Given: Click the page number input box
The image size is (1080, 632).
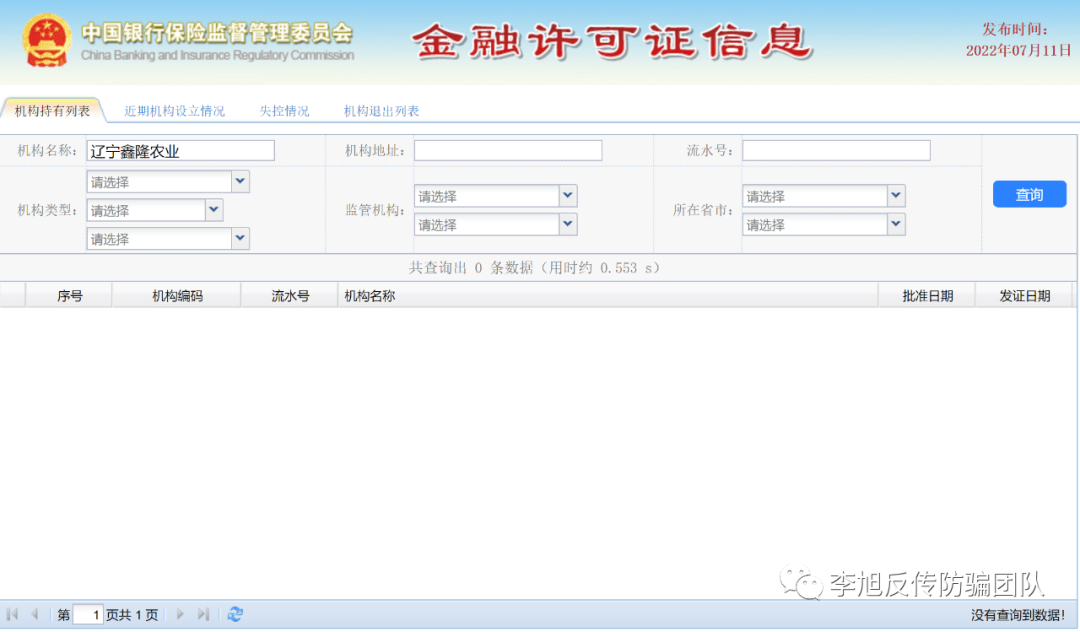Looking at the screenshot, I should click(88, 615).
